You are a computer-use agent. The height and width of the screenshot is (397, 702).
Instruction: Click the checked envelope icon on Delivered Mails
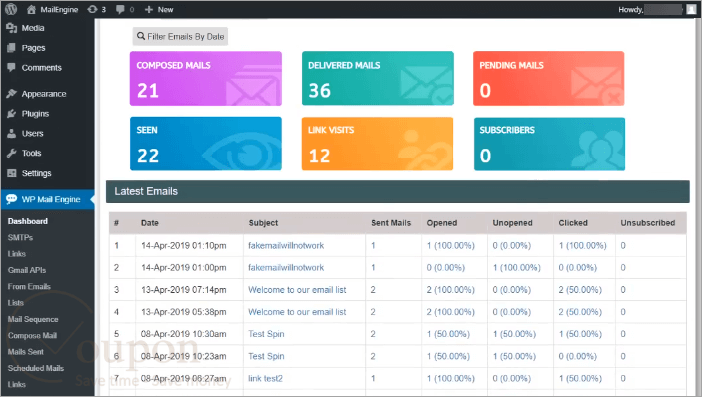(426, 85)
